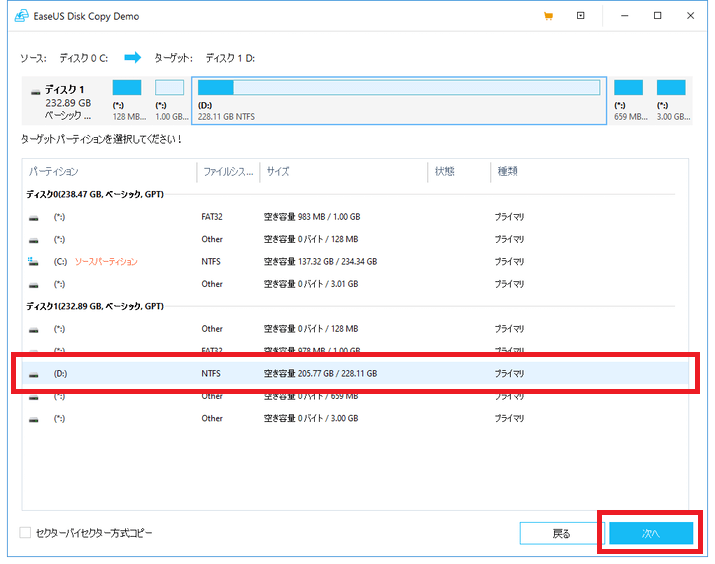Click the Disk 1 drive icon in disk map
The height and width of the screenshot is (564, 715).
click(35, 90)
